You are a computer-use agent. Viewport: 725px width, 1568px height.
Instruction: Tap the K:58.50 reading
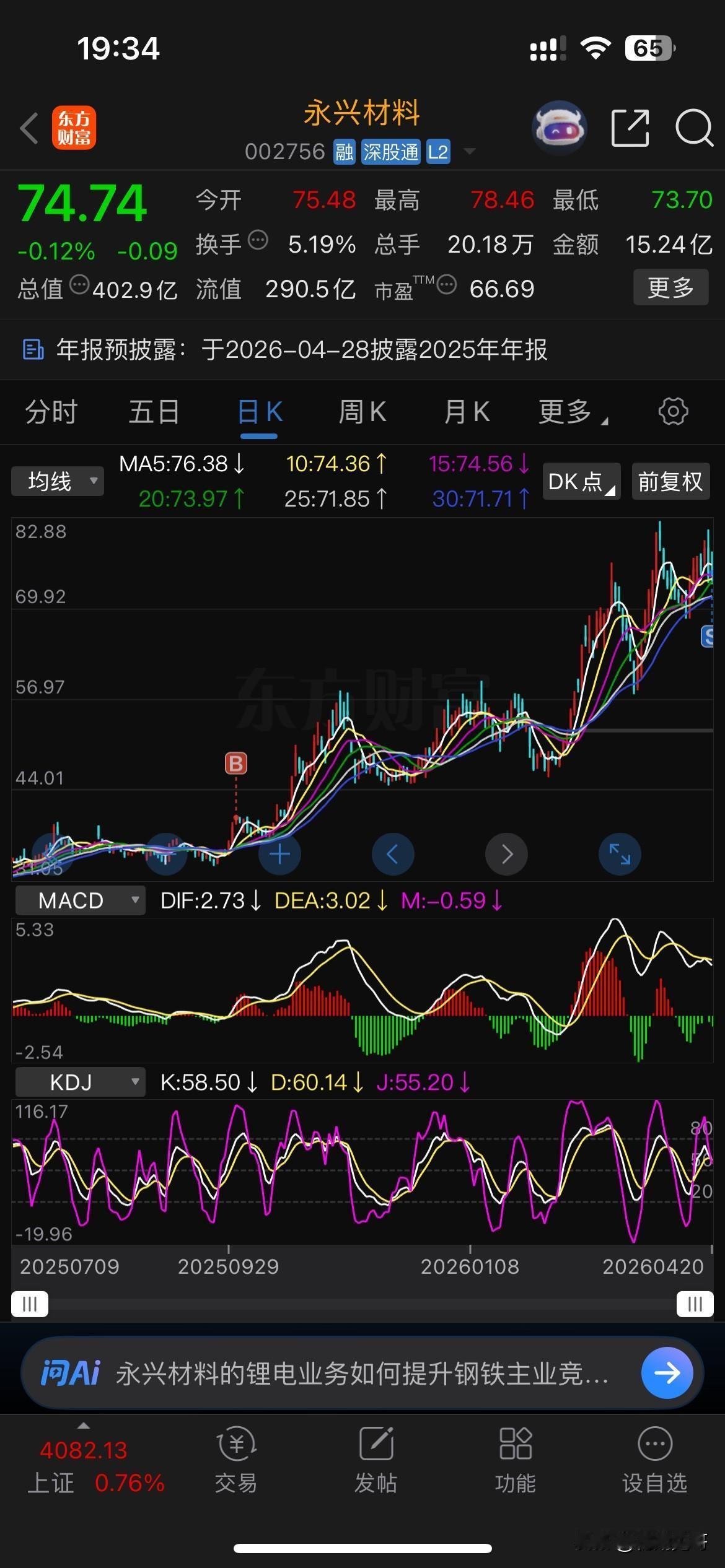[x=209, y=1082]
